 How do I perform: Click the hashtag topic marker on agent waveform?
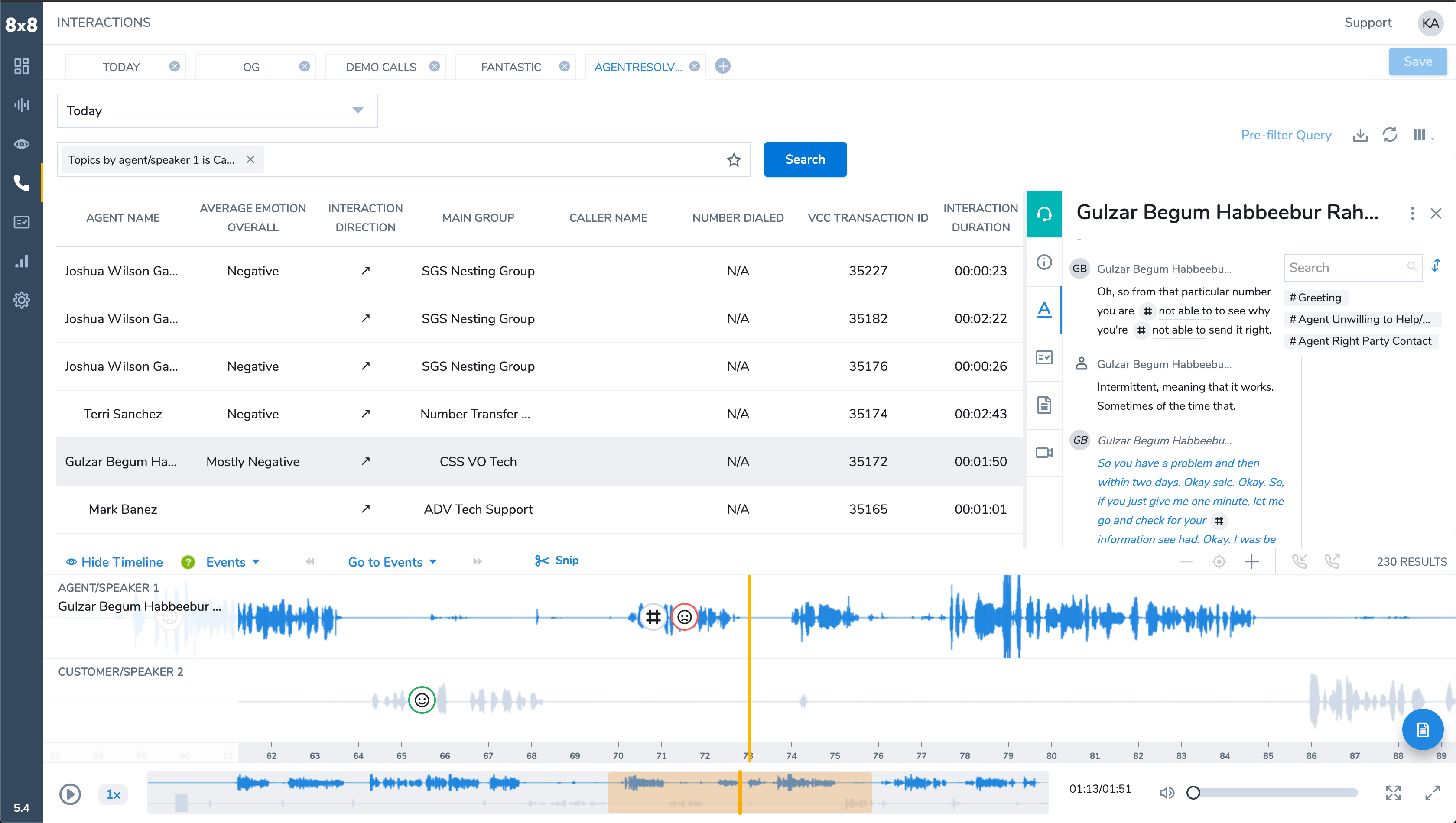[x=653, y=617]
